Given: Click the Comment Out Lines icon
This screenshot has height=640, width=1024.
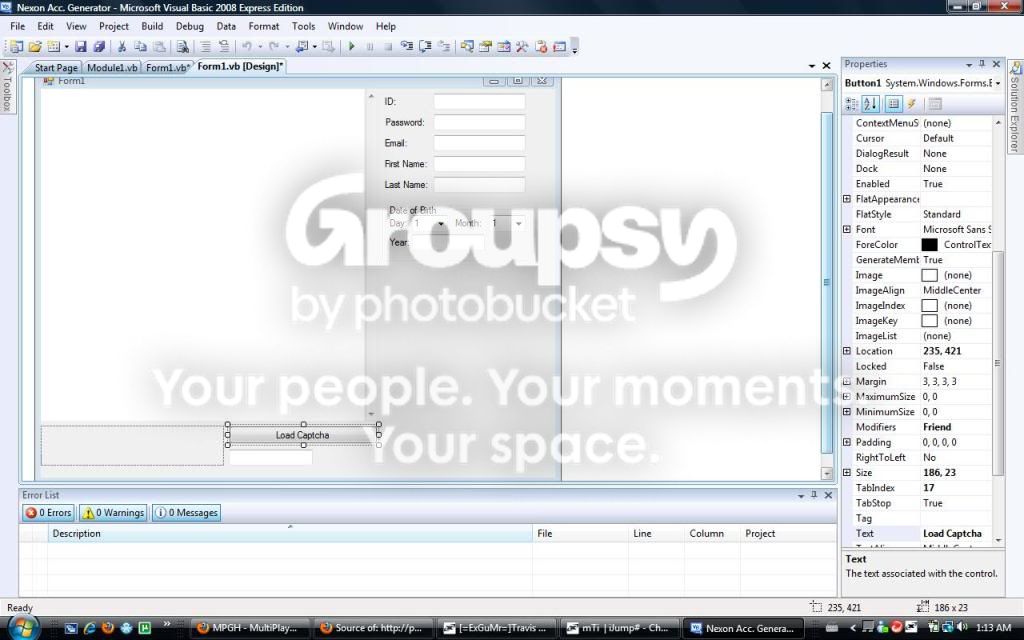Looking at the screenshot, I should pyautogui.click(x=205, y=46).
